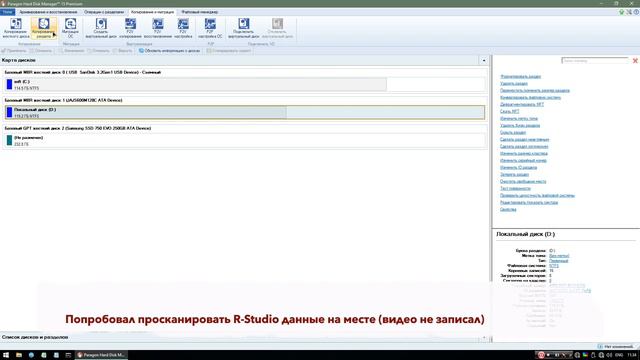
Task: Click disk 2 Samsung SSD header text
Action: 78,128
